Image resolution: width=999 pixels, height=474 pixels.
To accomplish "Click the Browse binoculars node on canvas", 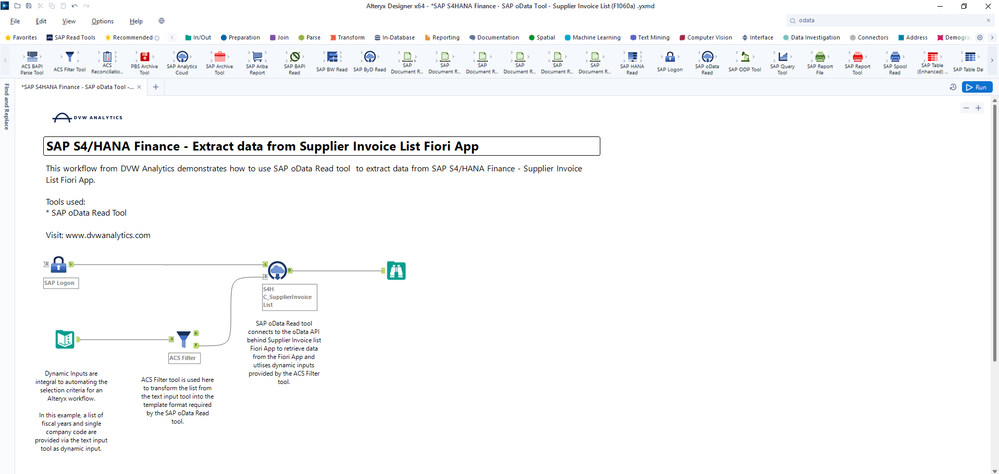I will point(397,271).
